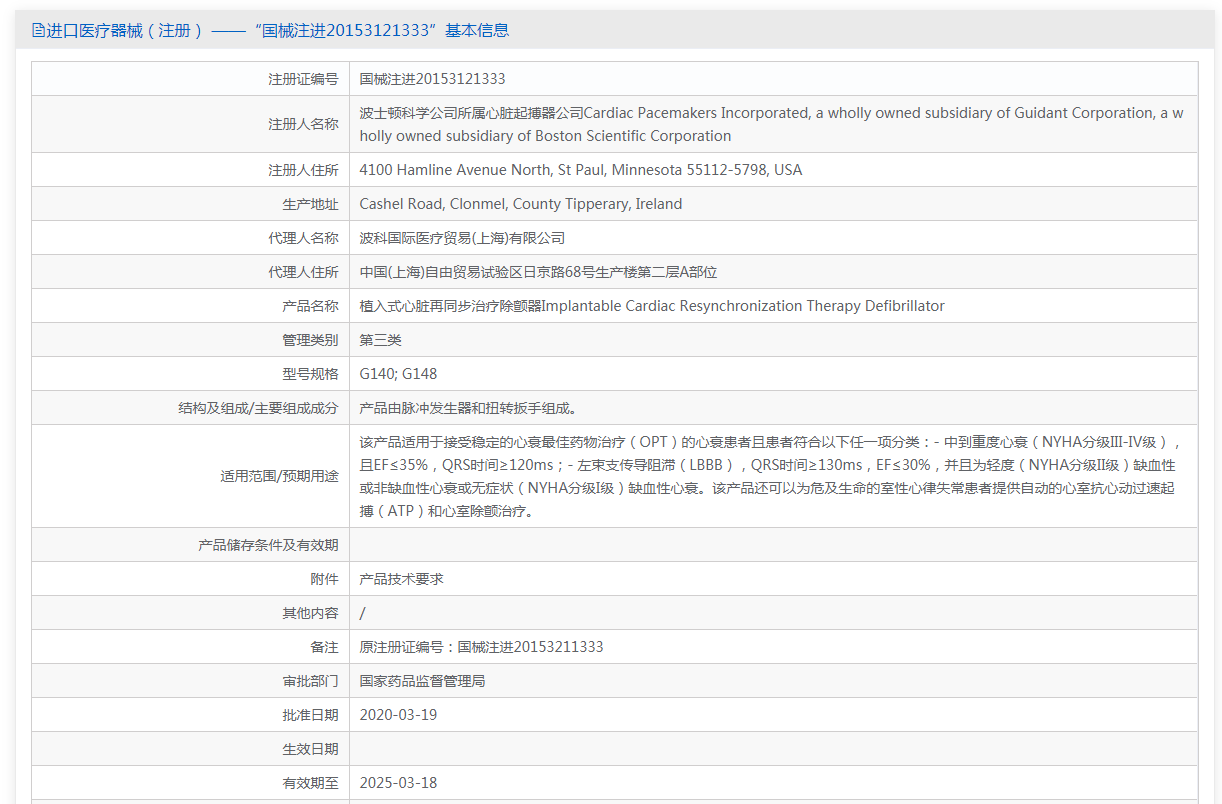Select agent name 波科国际医疗贸易(上海)有限公司
Screen dimensions: 1222x804
[x=462, y=238]
